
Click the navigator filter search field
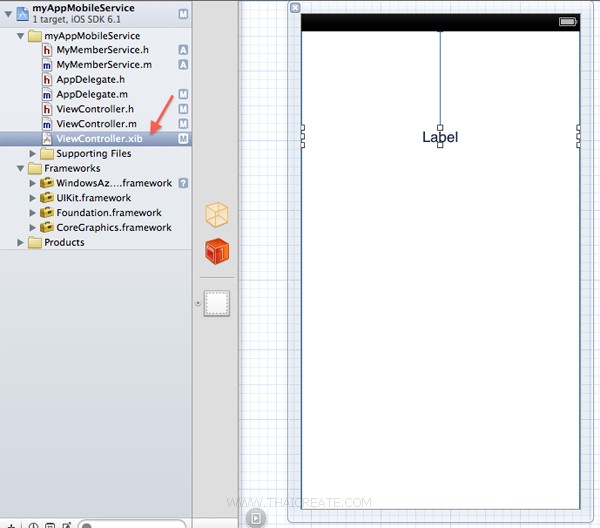pyautogui.click(x=132, y=524)
